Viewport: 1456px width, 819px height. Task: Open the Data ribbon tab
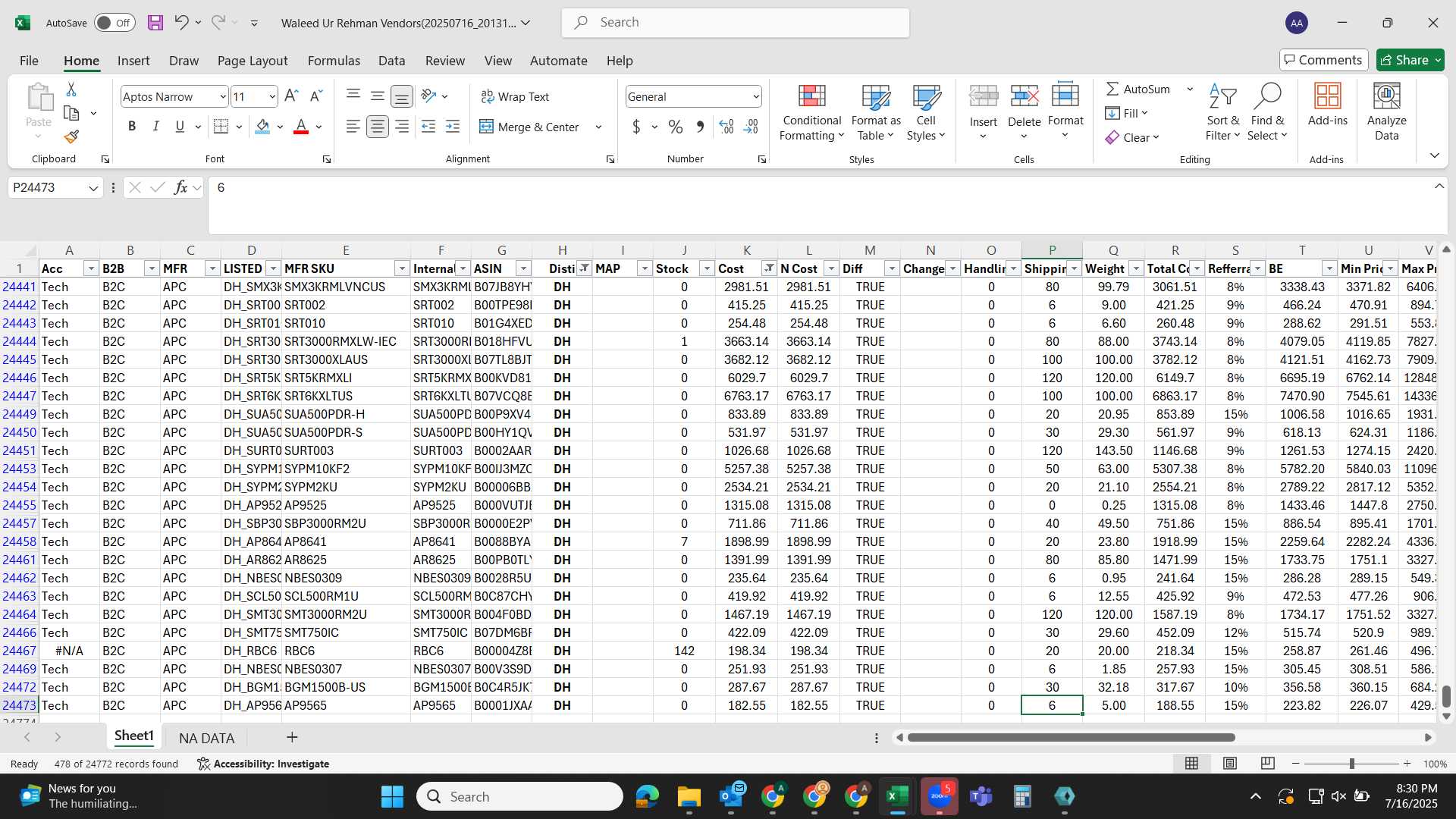392,61
